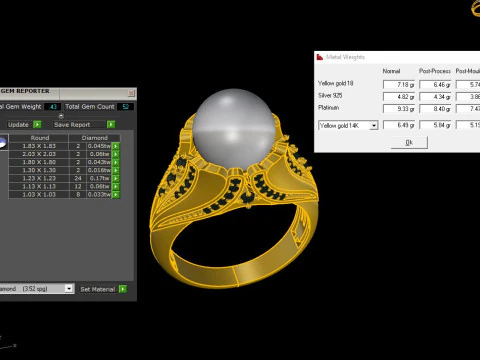Click the total gem weight value .43
Image resolution: width=480 pixels, height=360 pixels.
[53, 107]
